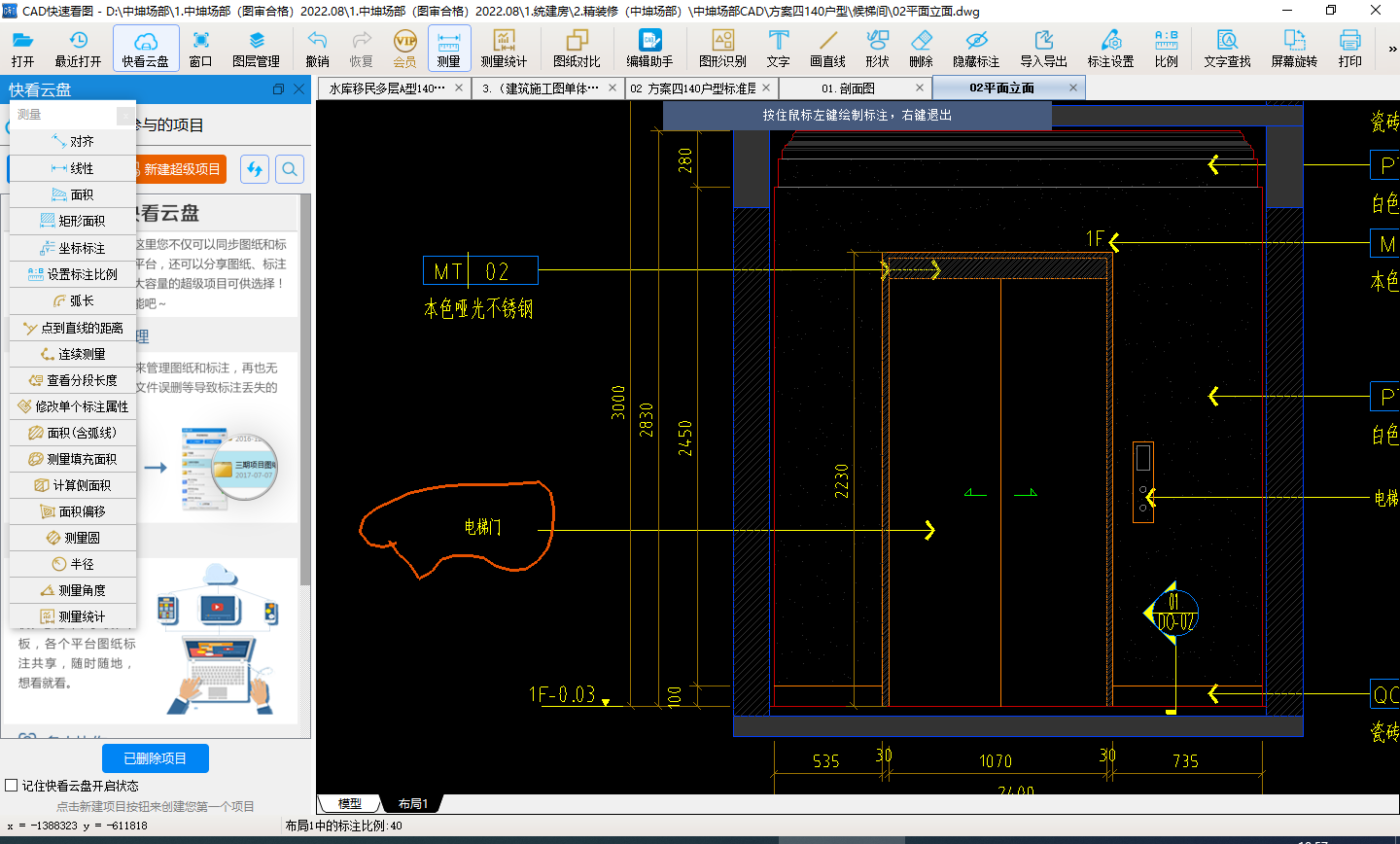Choose 面积(含弧线) measurement
The width and height of the screenshot is (1400, 844).
(73, 433)
